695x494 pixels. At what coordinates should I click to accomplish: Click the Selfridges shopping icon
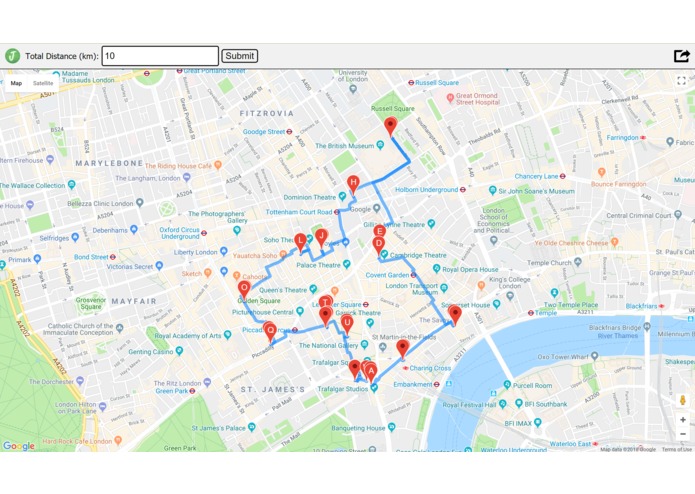(75, 238)
